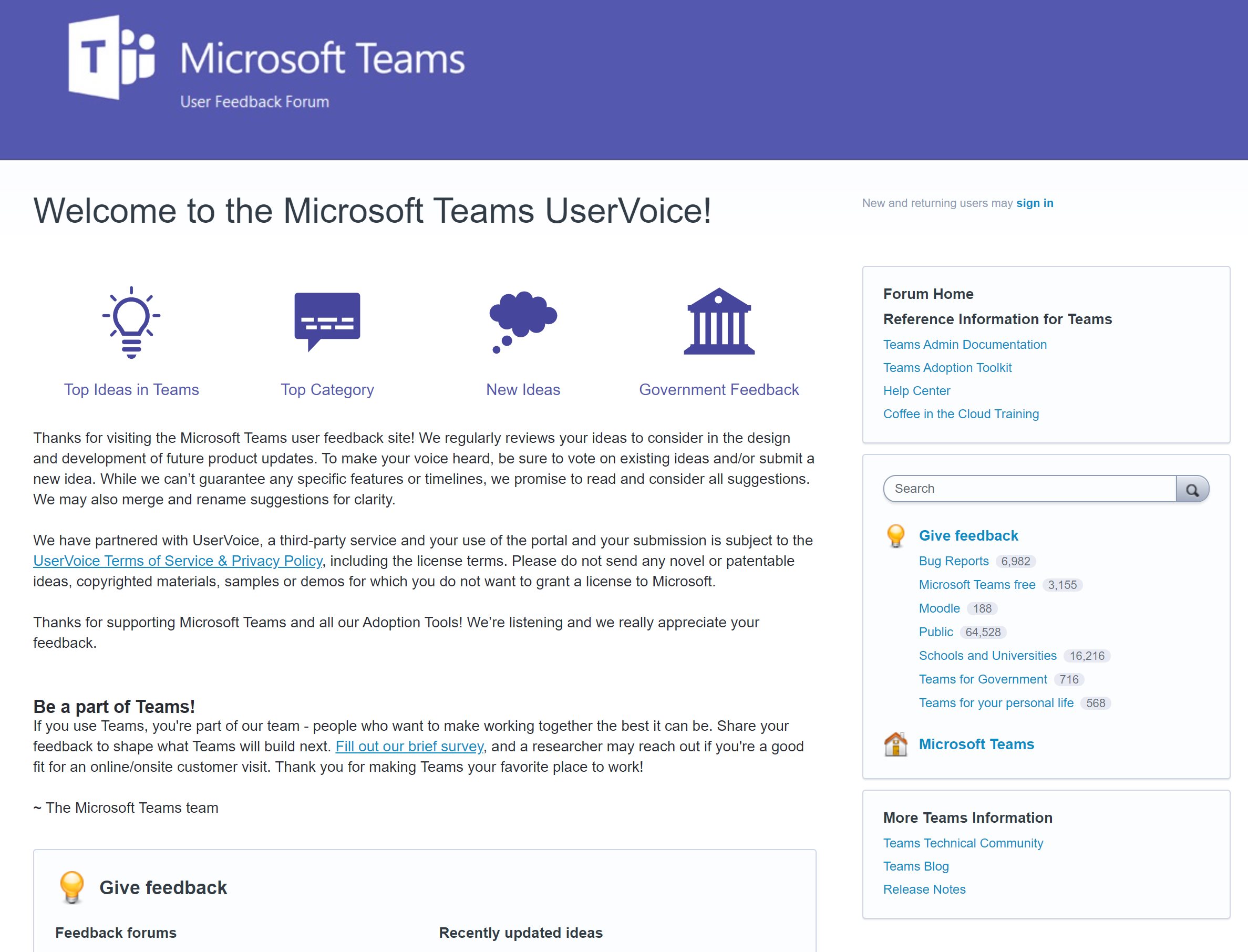Open the Bug Reports forum
Screen dimensions: 1248x952
click(954, 561)
